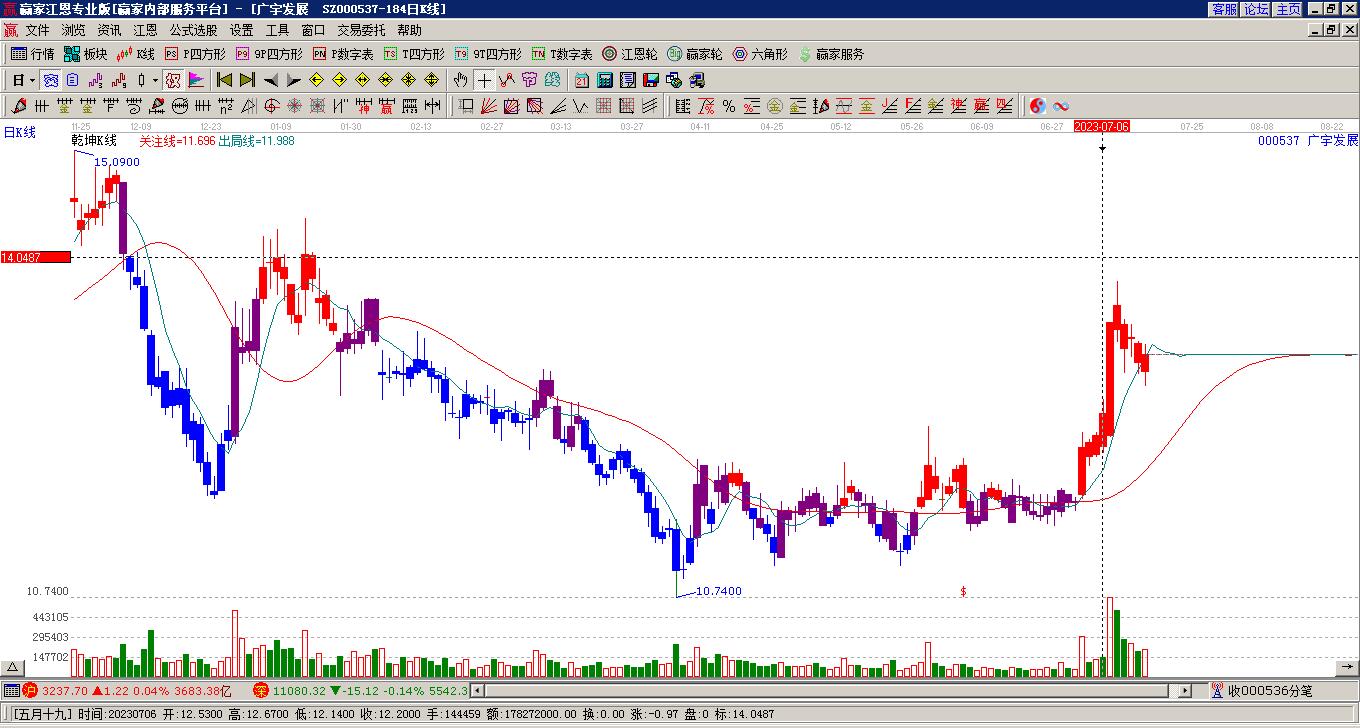
Task: Open the calendar icon showing 21
Action: pyautogui.click(x=582, y=80)
